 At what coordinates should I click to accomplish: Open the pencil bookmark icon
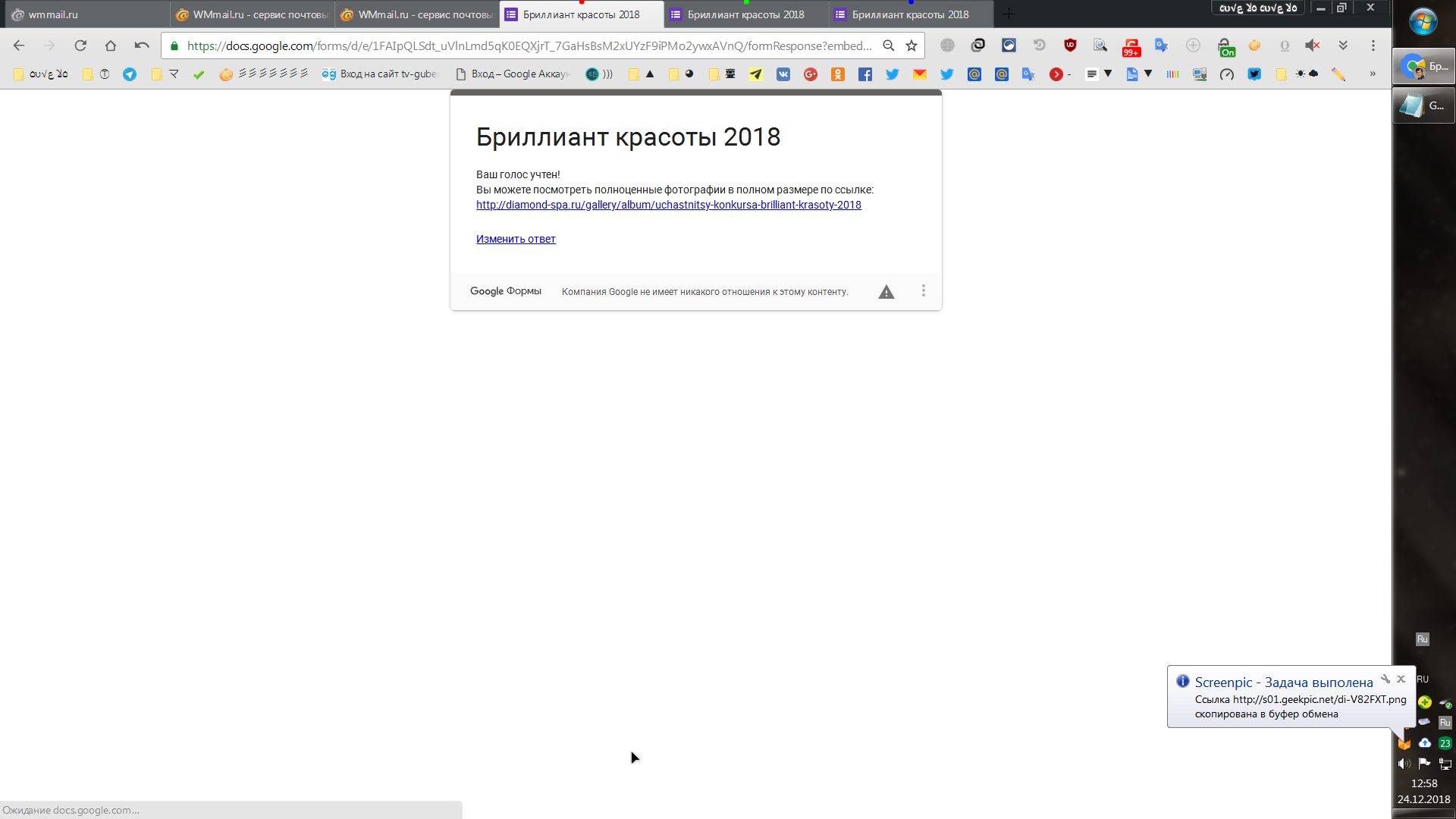1338,74
